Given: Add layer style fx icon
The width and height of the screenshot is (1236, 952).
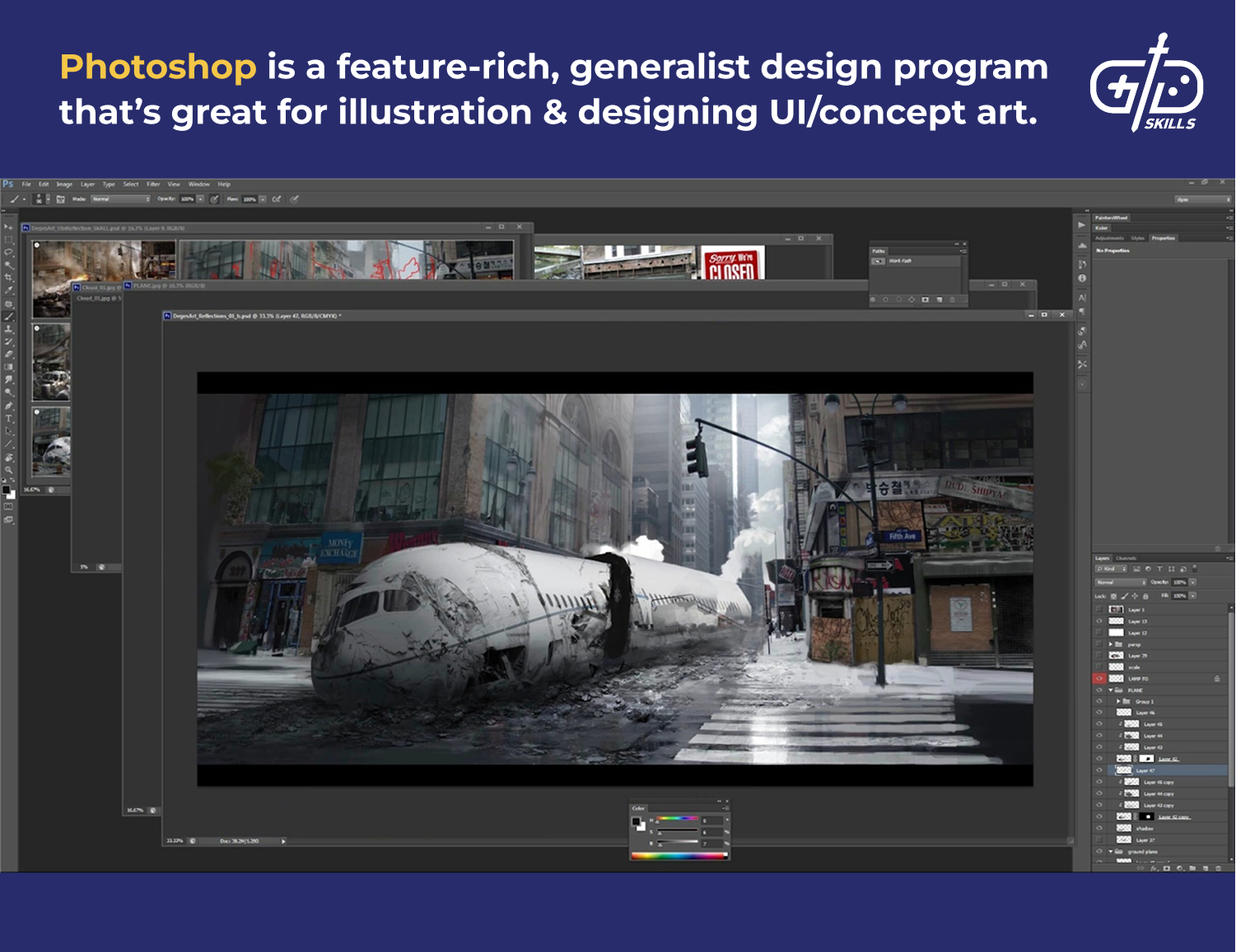Looking at the screenshot, I should 1154,868.
